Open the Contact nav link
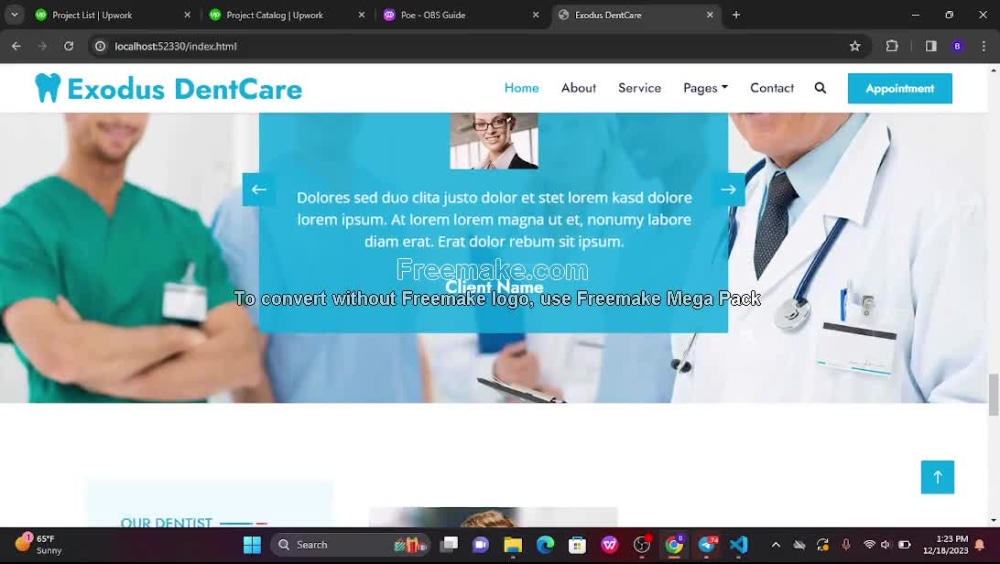1000x564 pixels. click(772, 88)
